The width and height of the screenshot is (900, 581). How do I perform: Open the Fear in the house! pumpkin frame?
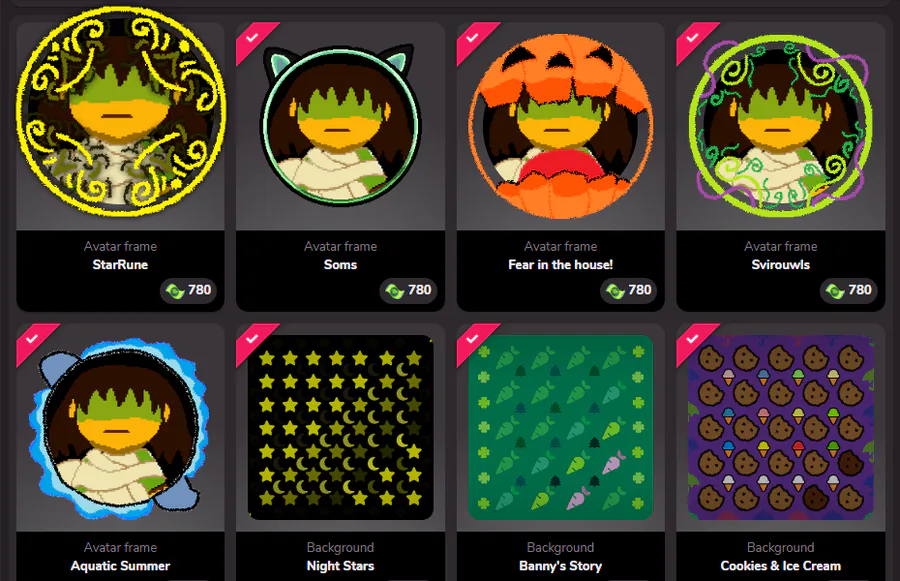click(x=561, y=124)
